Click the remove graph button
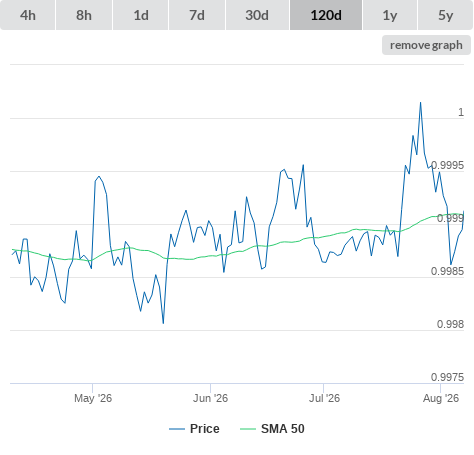 (426, 45)
